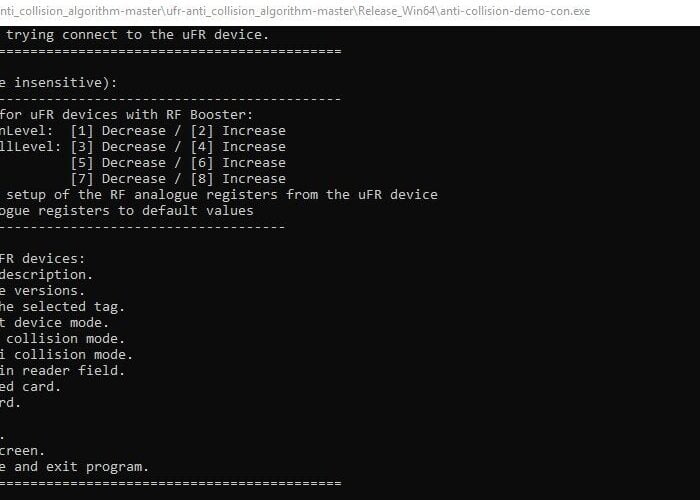This screenshot has height=500, width=700.
Task: Click the anti-collision-demo-con.exe title bar path
Action: 295,11
